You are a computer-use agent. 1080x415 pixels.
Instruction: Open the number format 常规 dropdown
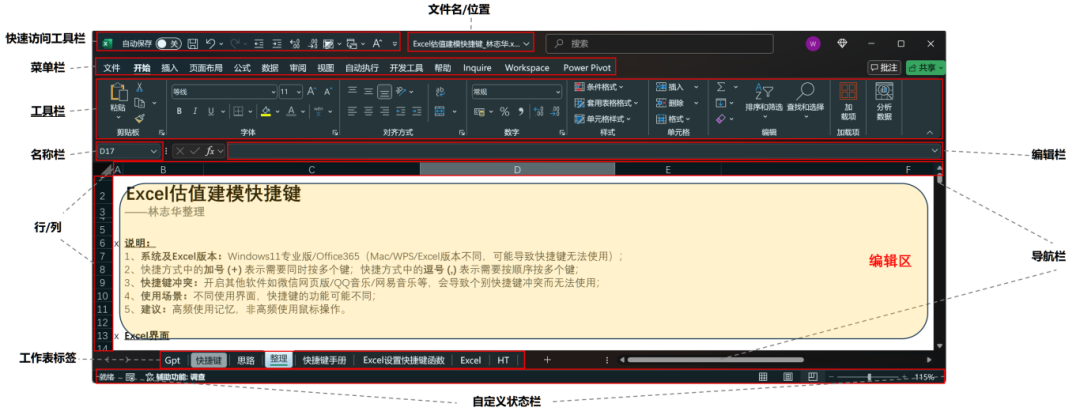click(x=558, y=92)
